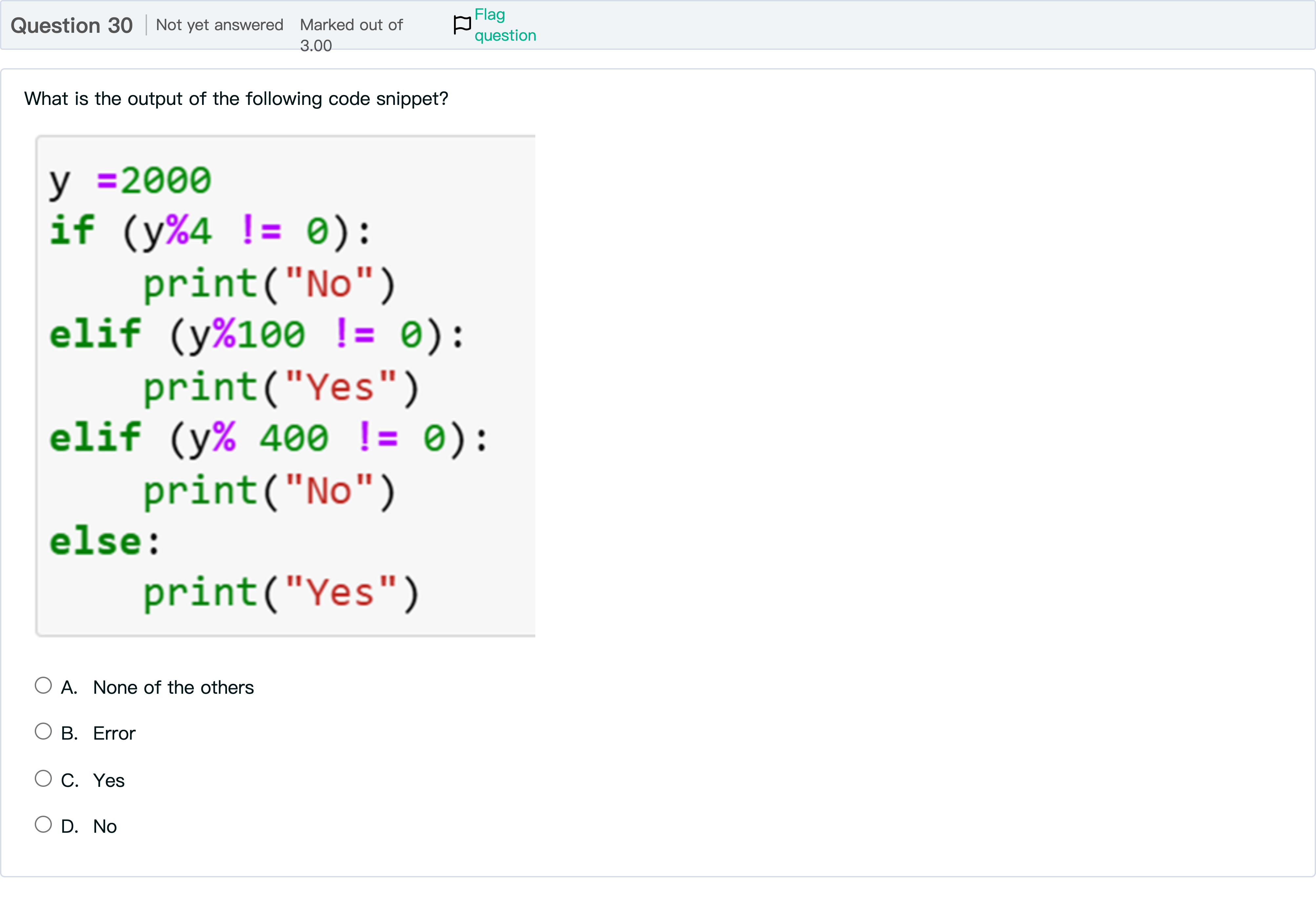Select radio button for option B
The image size is (1316, 897).
43,731
